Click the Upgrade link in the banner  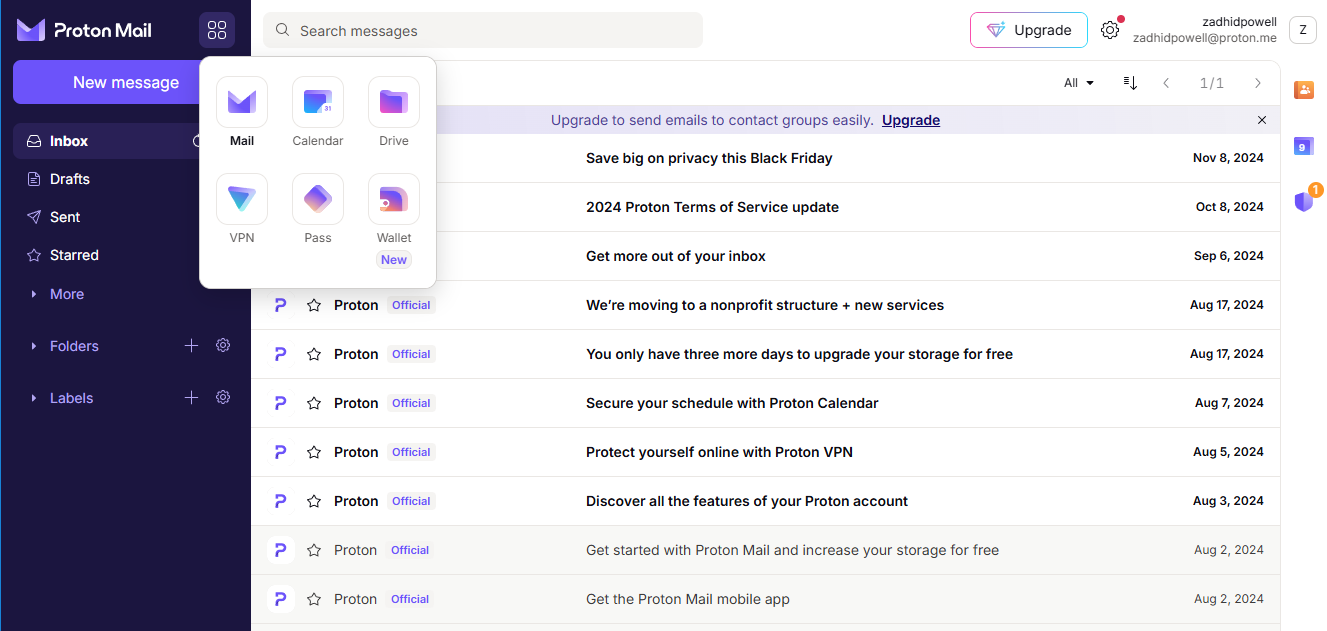910,119
